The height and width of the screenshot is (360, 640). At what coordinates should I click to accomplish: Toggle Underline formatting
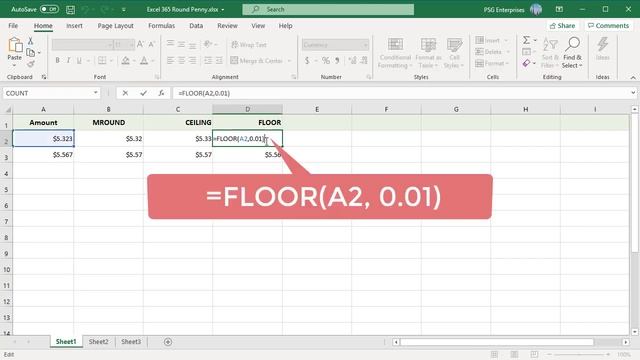tap(79, 60)
